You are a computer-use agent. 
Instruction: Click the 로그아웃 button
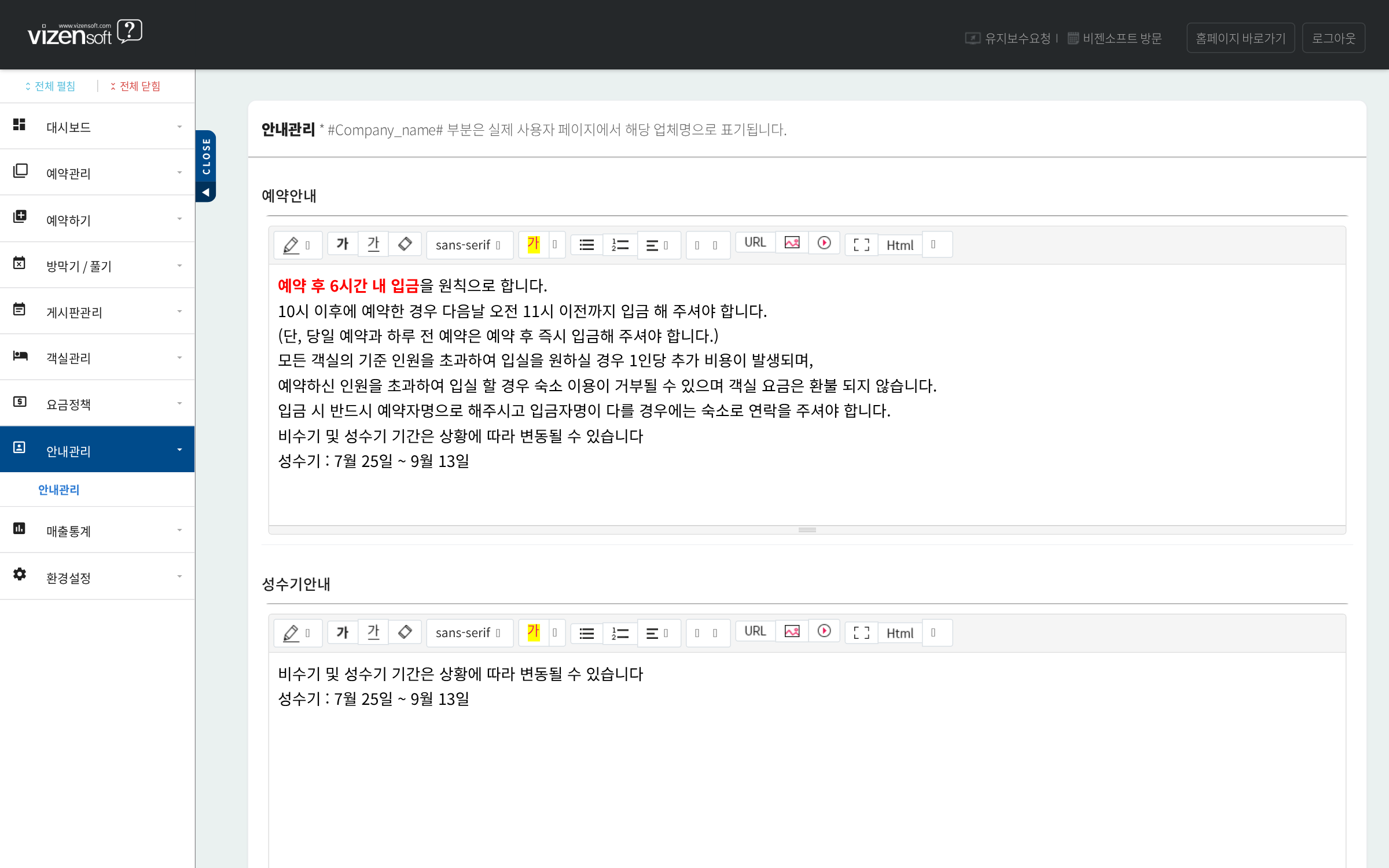pyautogui.click(x=1333, y=38)
